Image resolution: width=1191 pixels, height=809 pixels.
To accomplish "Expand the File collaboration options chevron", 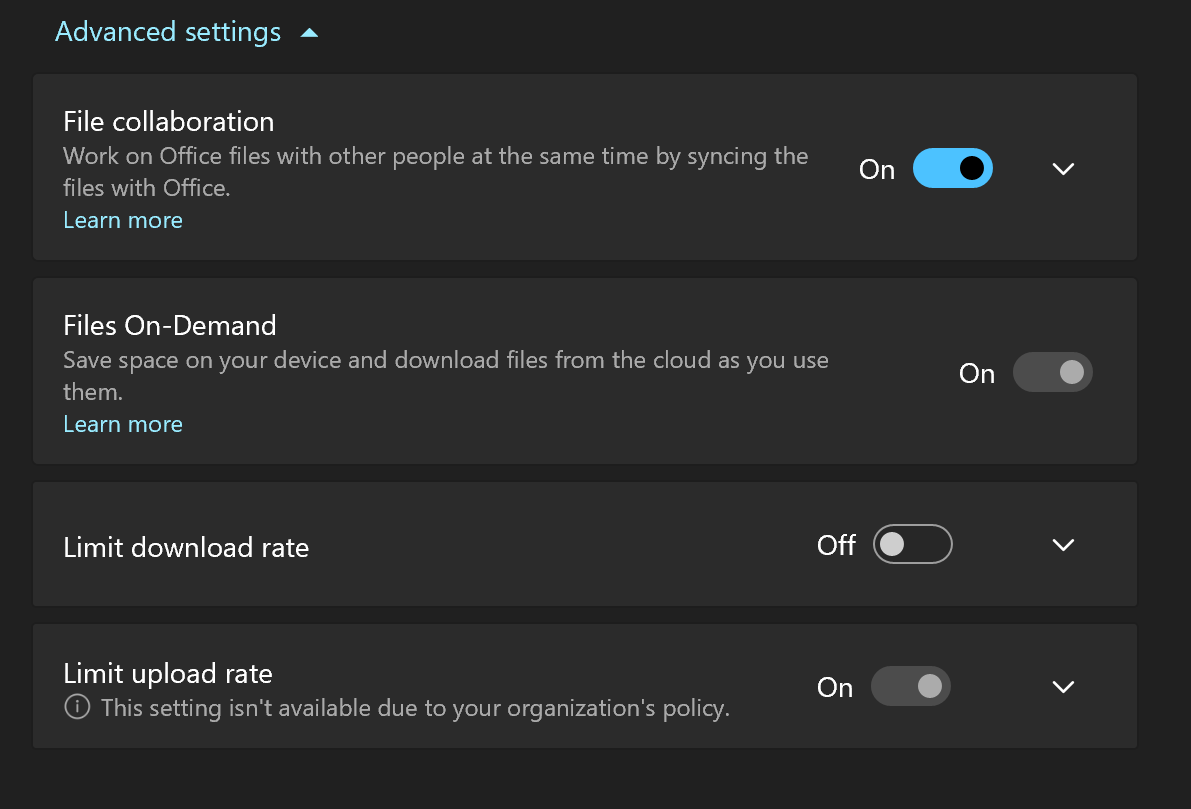I will 1063,169.
